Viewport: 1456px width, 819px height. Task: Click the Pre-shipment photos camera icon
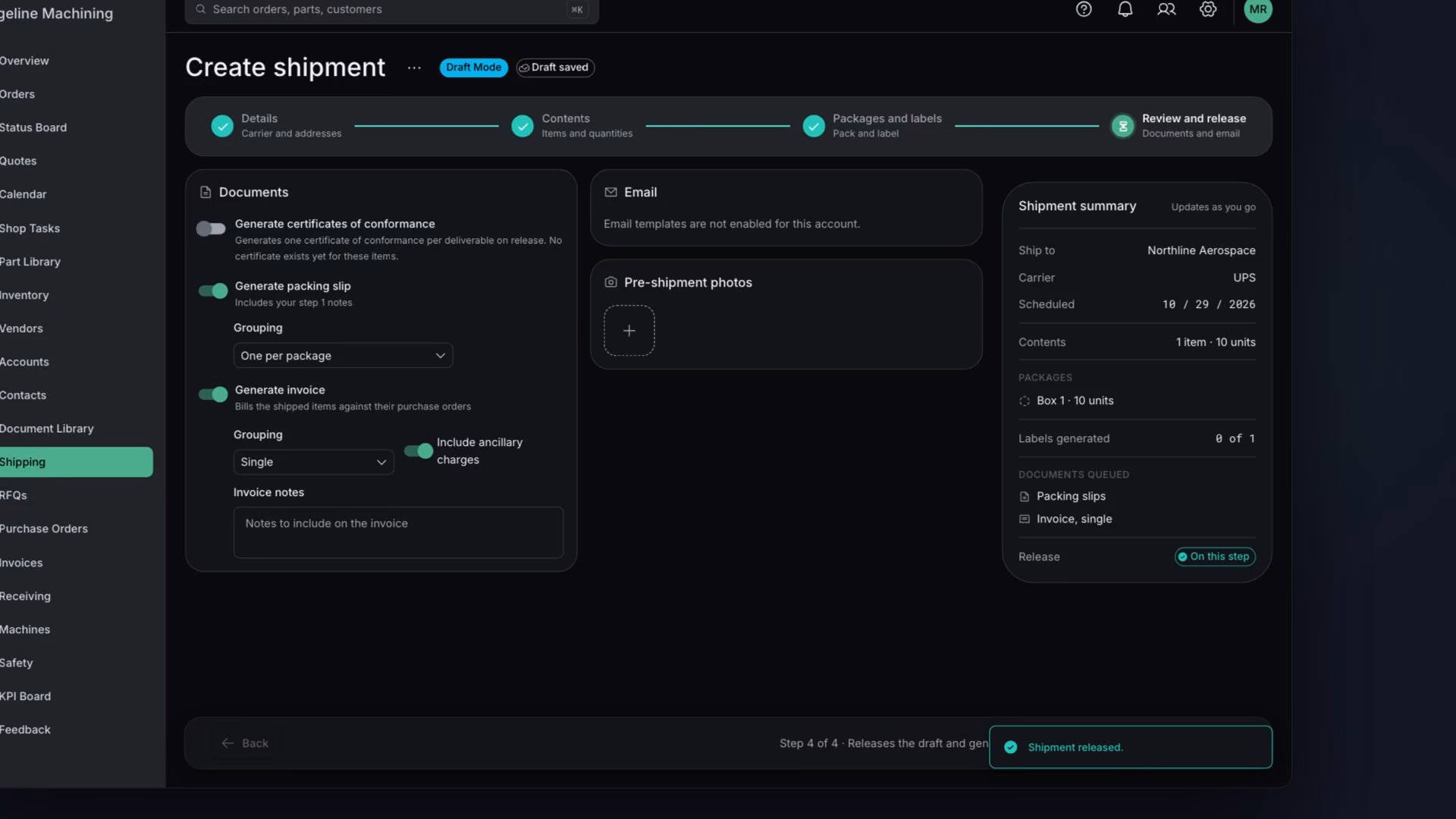click(610, 282)
